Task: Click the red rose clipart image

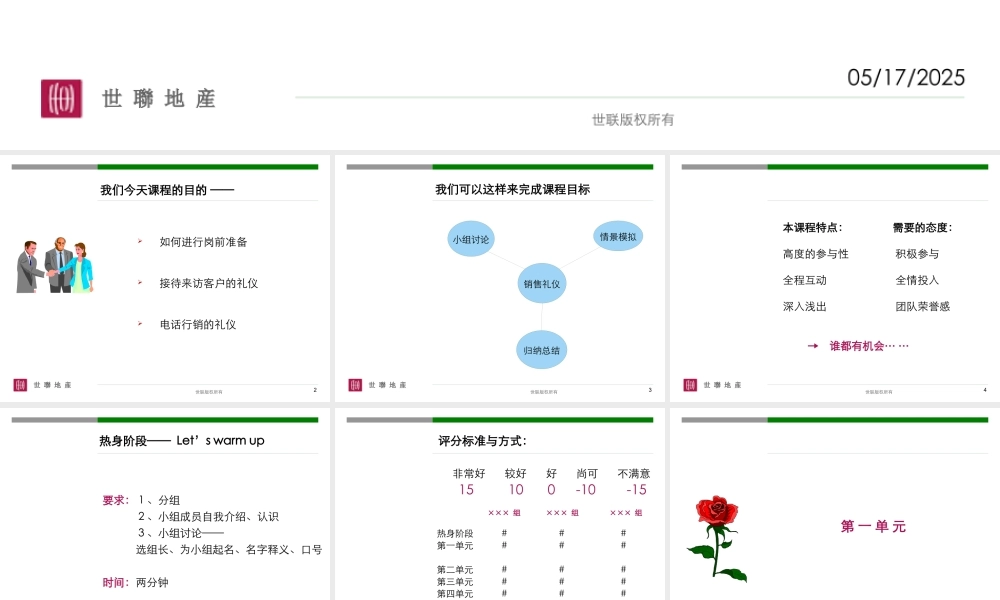Action: 717,538
